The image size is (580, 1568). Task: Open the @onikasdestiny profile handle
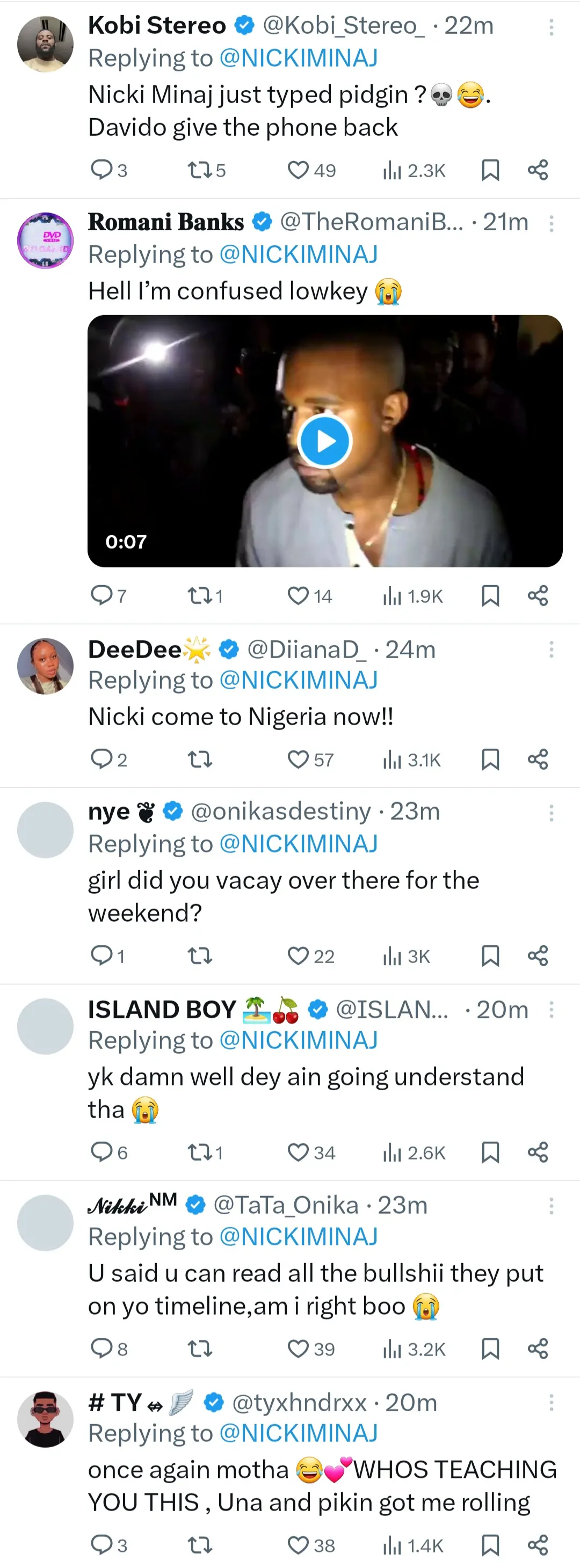[x=281, y=812]
